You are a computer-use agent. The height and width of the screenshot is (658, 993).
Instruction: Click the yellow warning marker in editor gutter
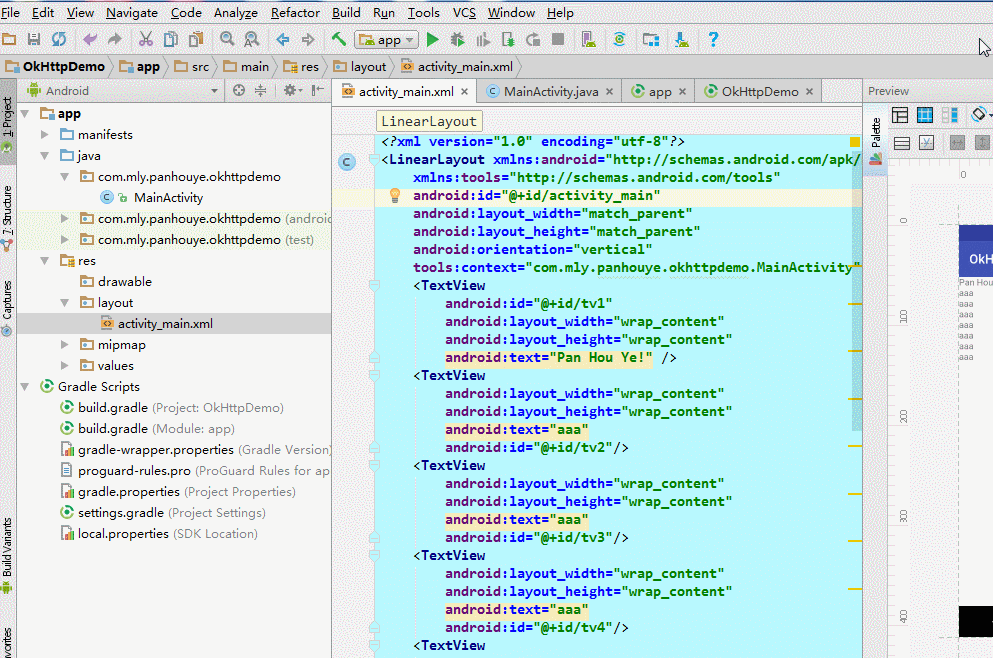pyautogui.click(x=854, y=143)
